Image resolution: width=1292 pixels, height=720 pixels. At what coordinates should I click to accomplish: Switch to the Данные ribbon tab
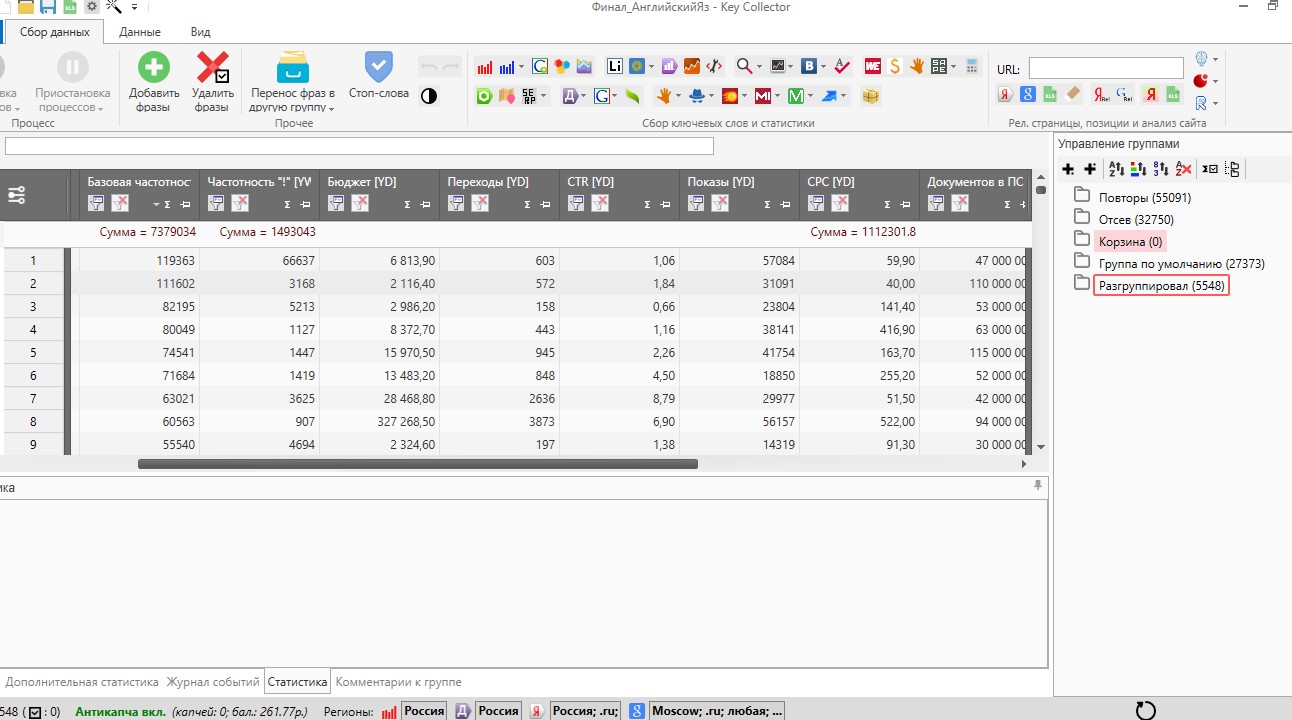[140, 32]
